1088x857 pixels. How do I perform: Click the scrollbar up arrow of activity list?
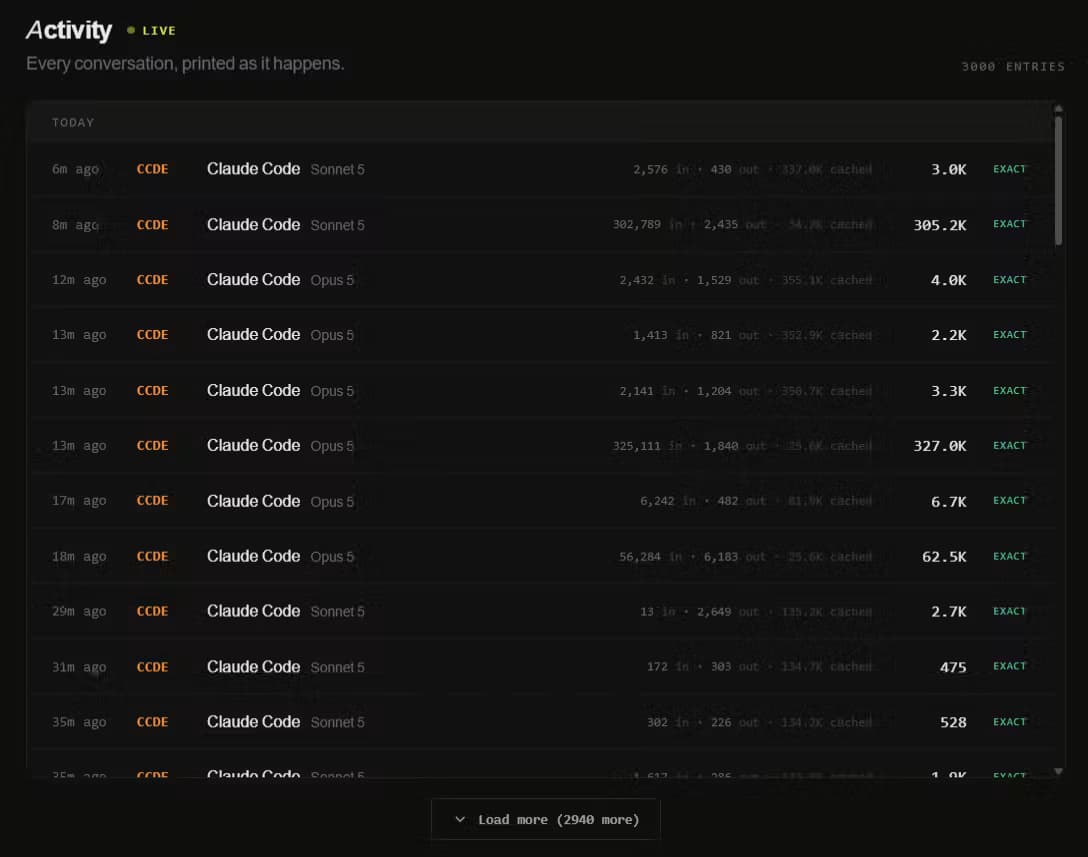1058,109
